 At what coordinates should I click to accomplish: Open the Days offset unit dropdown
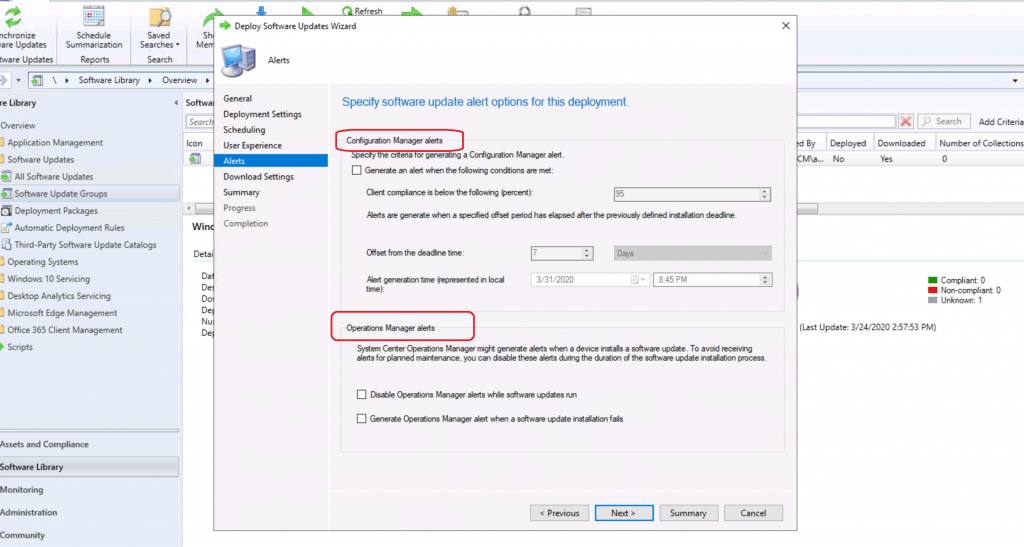click(x=692, y=253)
